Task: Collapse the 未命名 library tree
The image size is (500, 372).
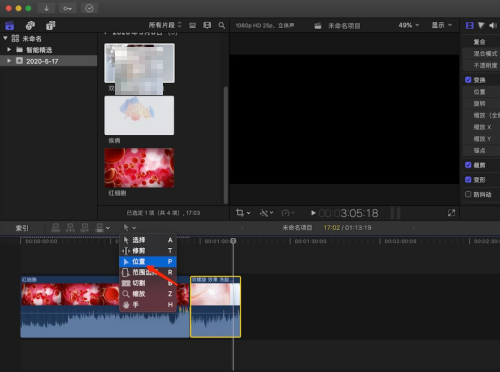Action: pos(5,38)
